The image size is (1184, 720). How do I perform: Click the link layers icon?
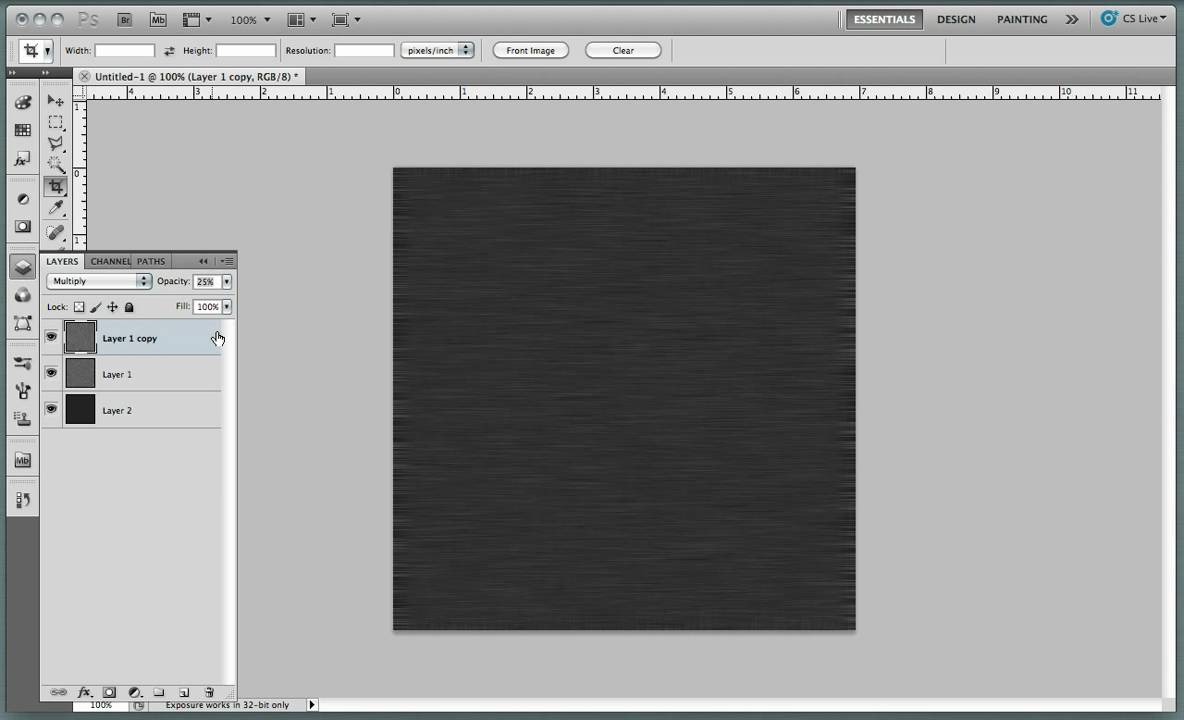pos(58,692)
